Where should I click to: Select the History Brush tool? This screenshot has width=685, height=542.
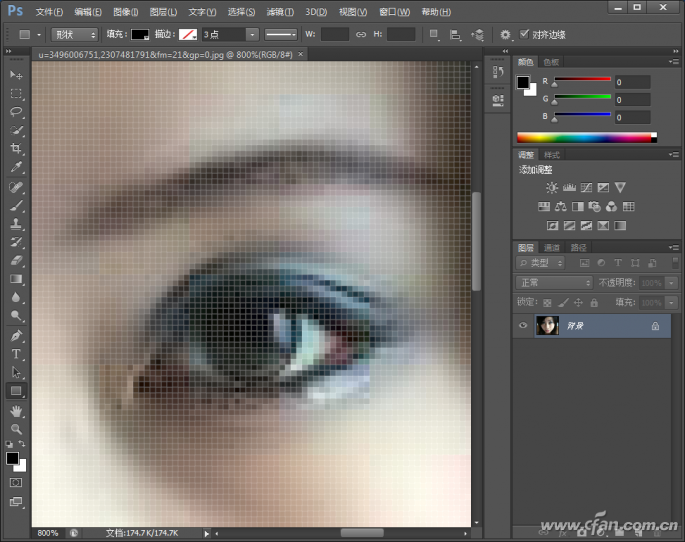pos(16,242)
